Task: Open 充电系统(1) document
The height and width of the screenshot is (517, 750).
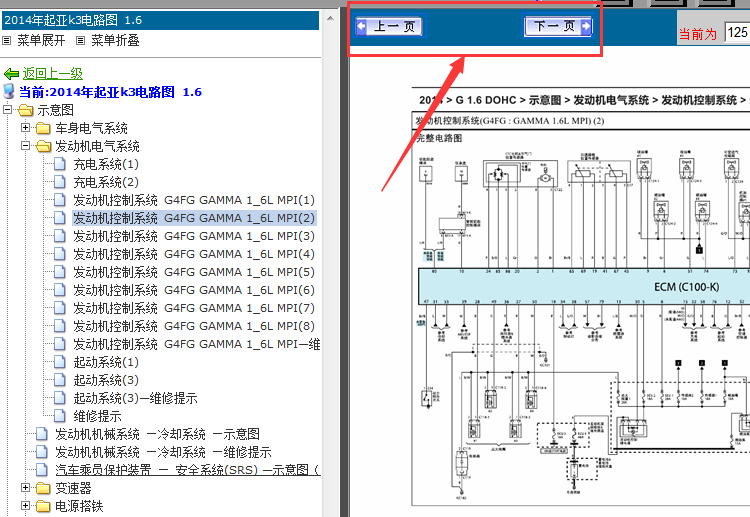Action: pyautogui.click(x=106, y=165)
